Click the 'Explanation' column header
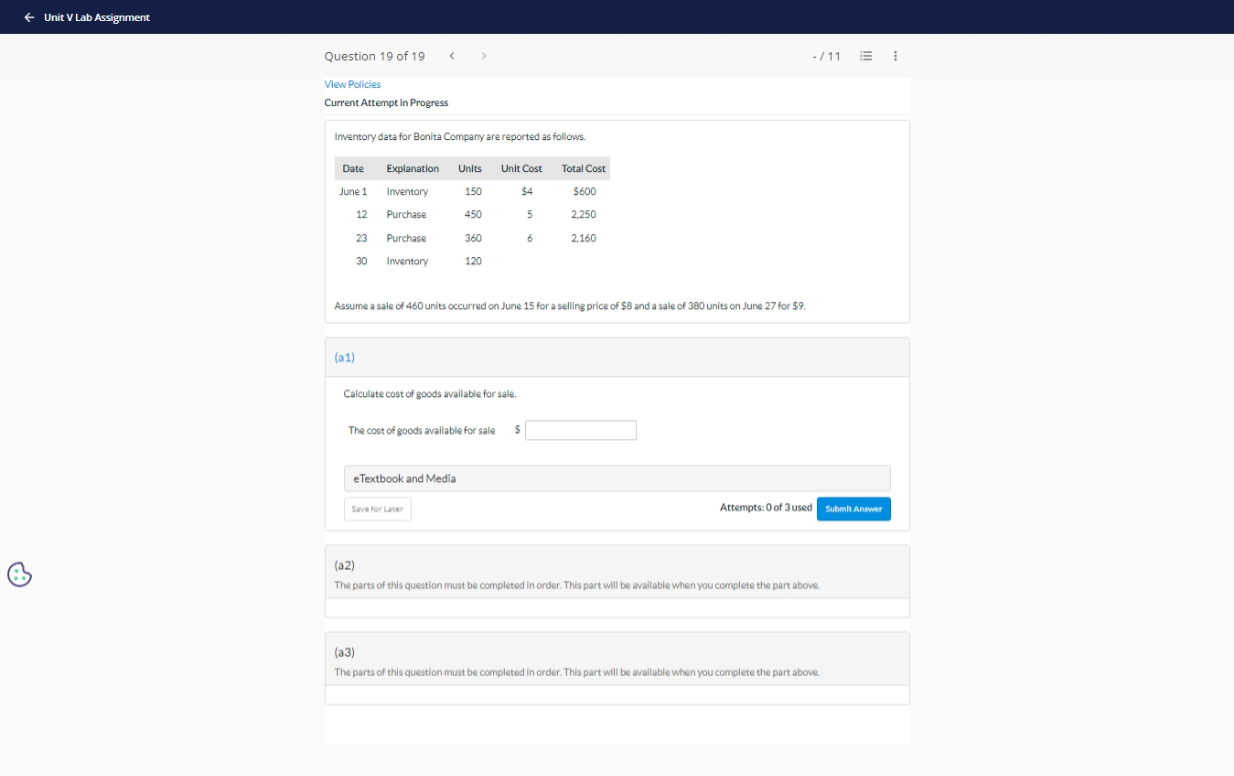1234x776 pixels. (413, 168)
